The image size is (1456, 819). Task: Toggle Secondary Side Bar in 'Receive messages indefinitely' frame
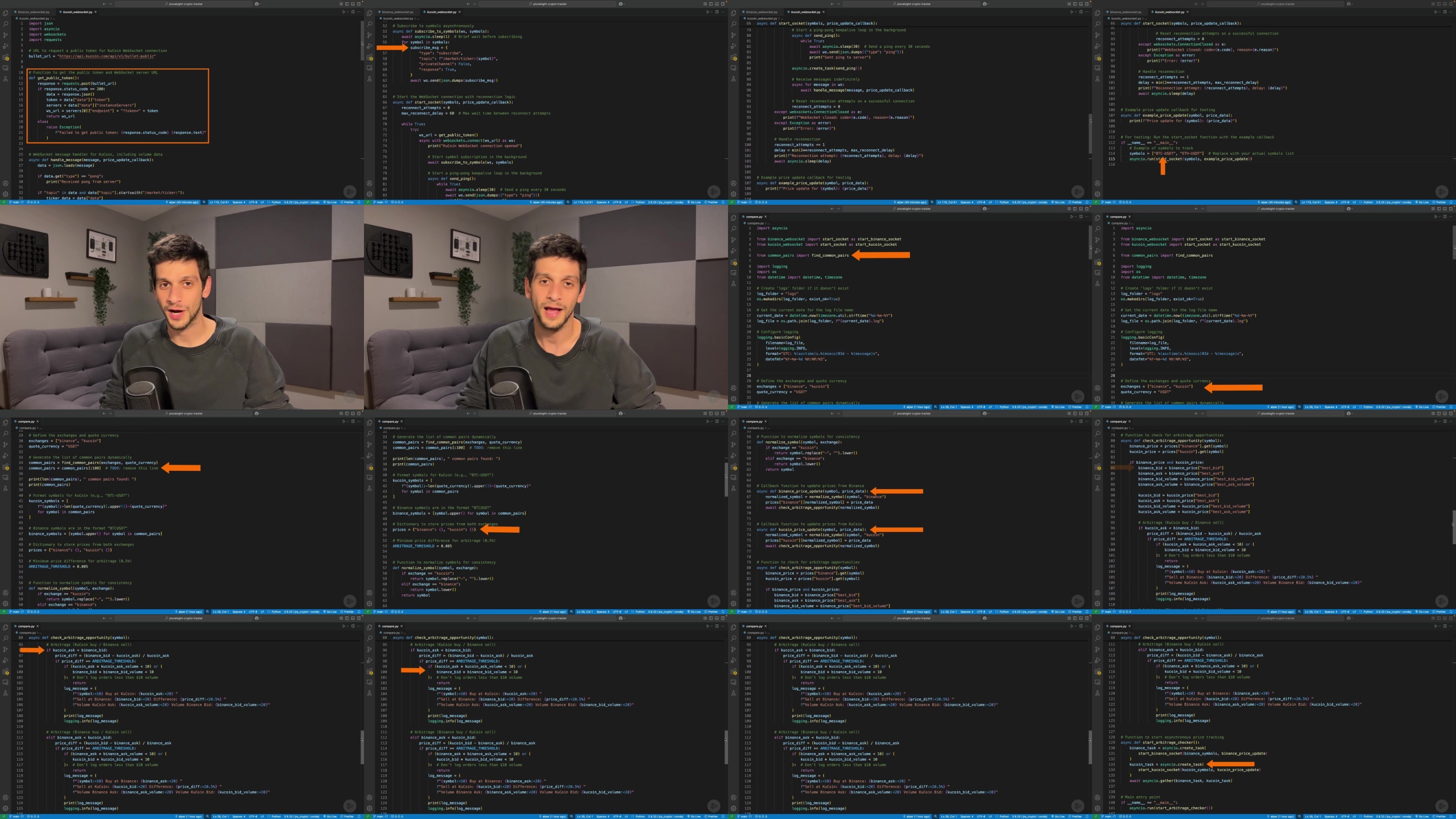coord(1087,4)
